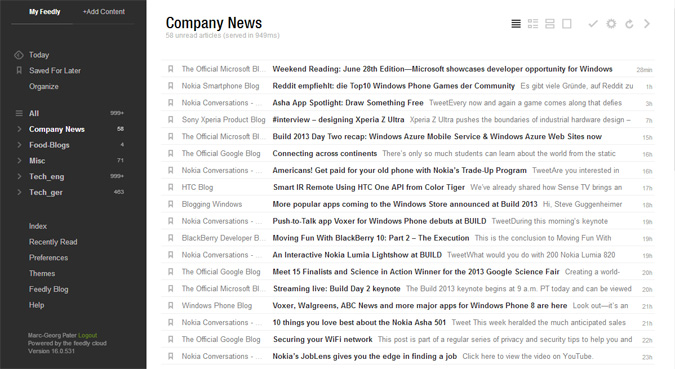Click the 'Nokia Smartphone Blog' source name
The width and height of the screenshot is (675, 369).
[220, 86]
